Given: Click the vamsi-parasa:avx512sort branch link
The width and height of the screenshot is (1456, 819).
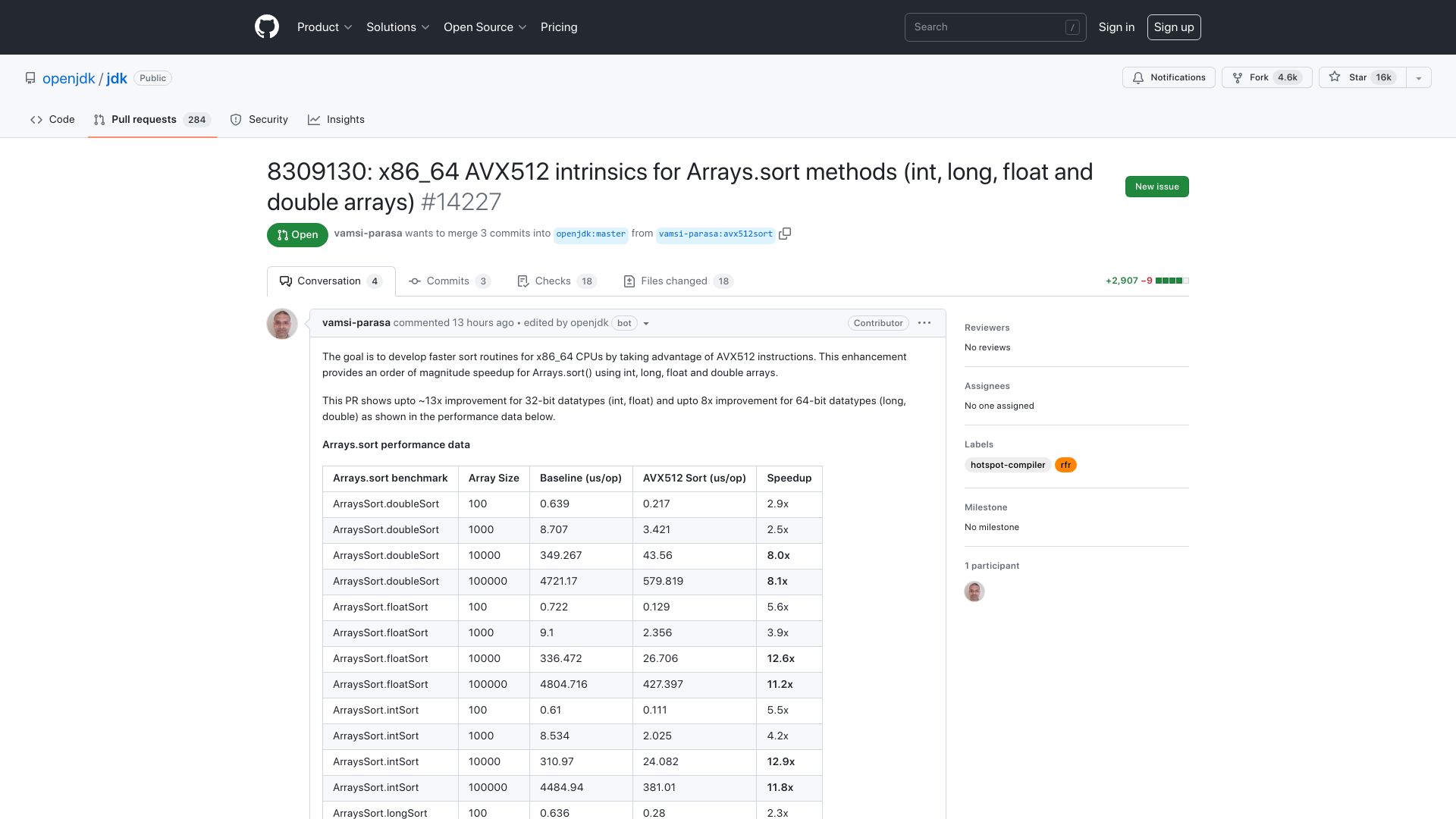Looking at the screenshot, I should click(716, 234).
